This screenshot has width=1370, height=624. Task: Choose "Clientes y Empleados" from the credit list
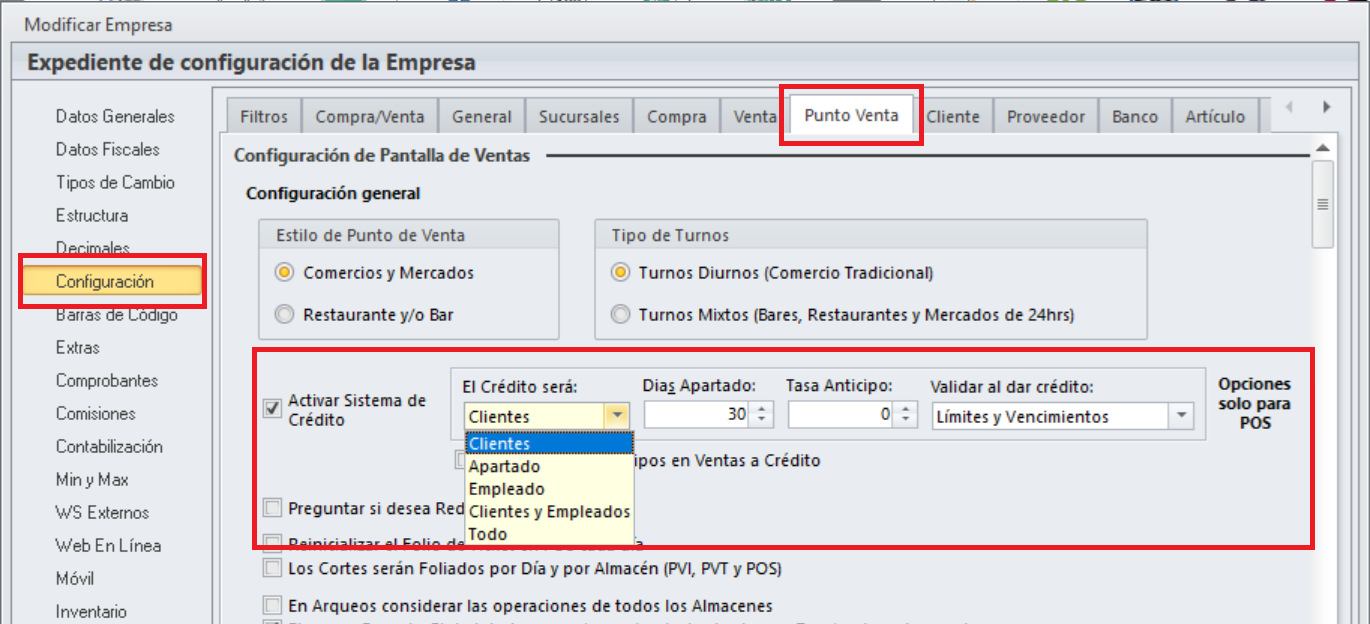pyautogui.click(x=548, y=511)
